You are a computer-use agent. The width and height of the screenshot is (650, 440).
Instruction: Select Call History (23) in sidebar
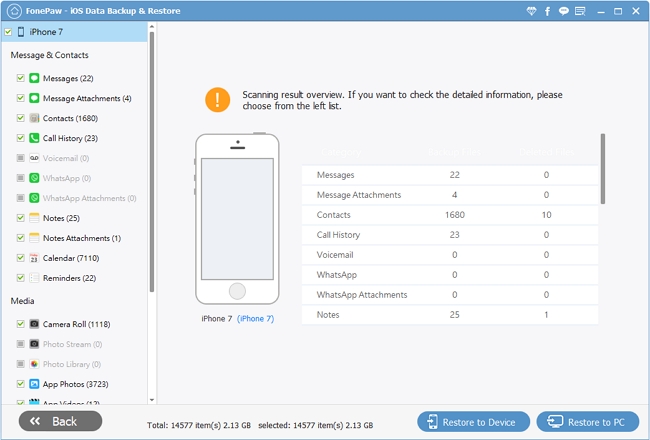pyautogui.click(x=70, y=138)
